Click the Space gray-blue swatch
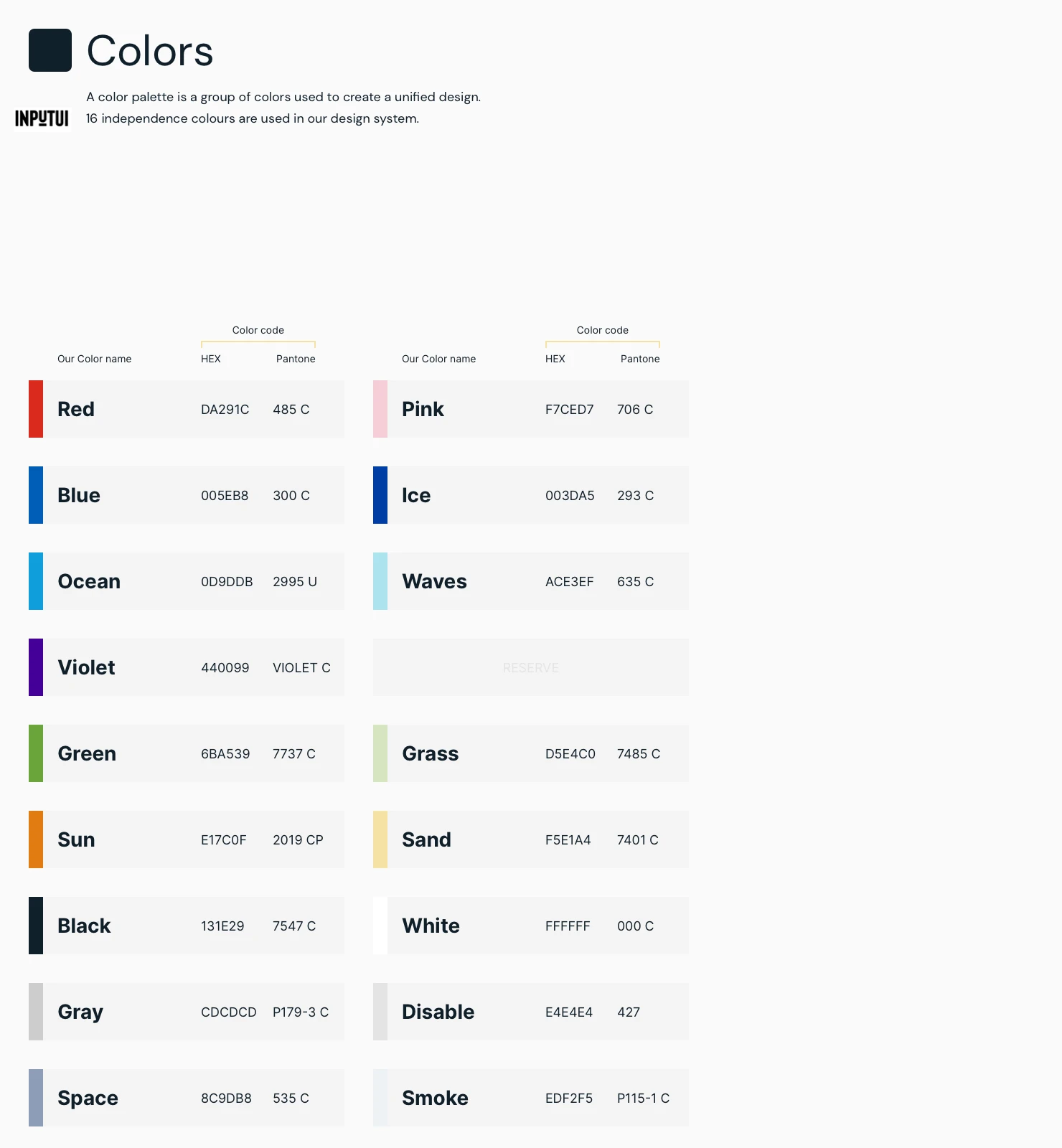Image resolution: width=1062 pixels, height=1148 pixels. [36, 1098]
